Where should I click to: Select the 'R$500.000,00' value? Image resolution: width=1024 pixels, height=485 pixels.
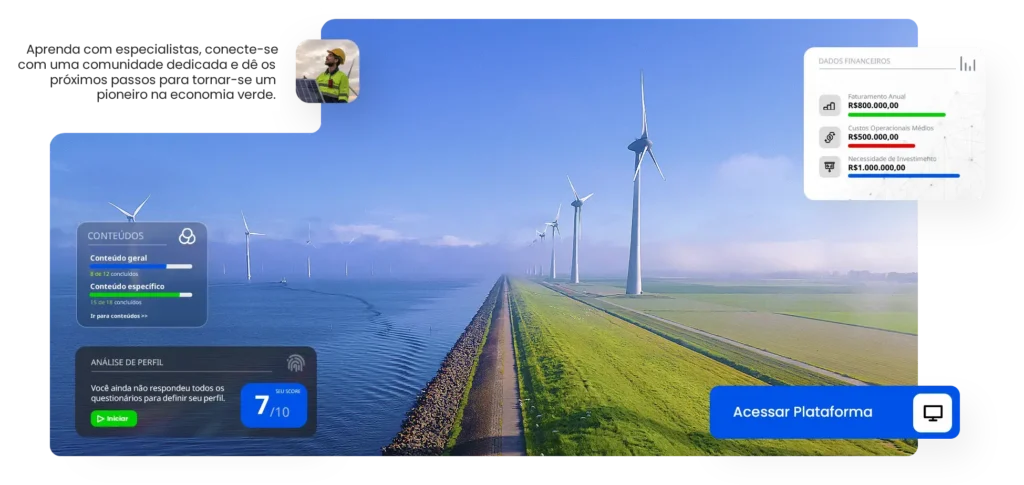click(873, 137)
